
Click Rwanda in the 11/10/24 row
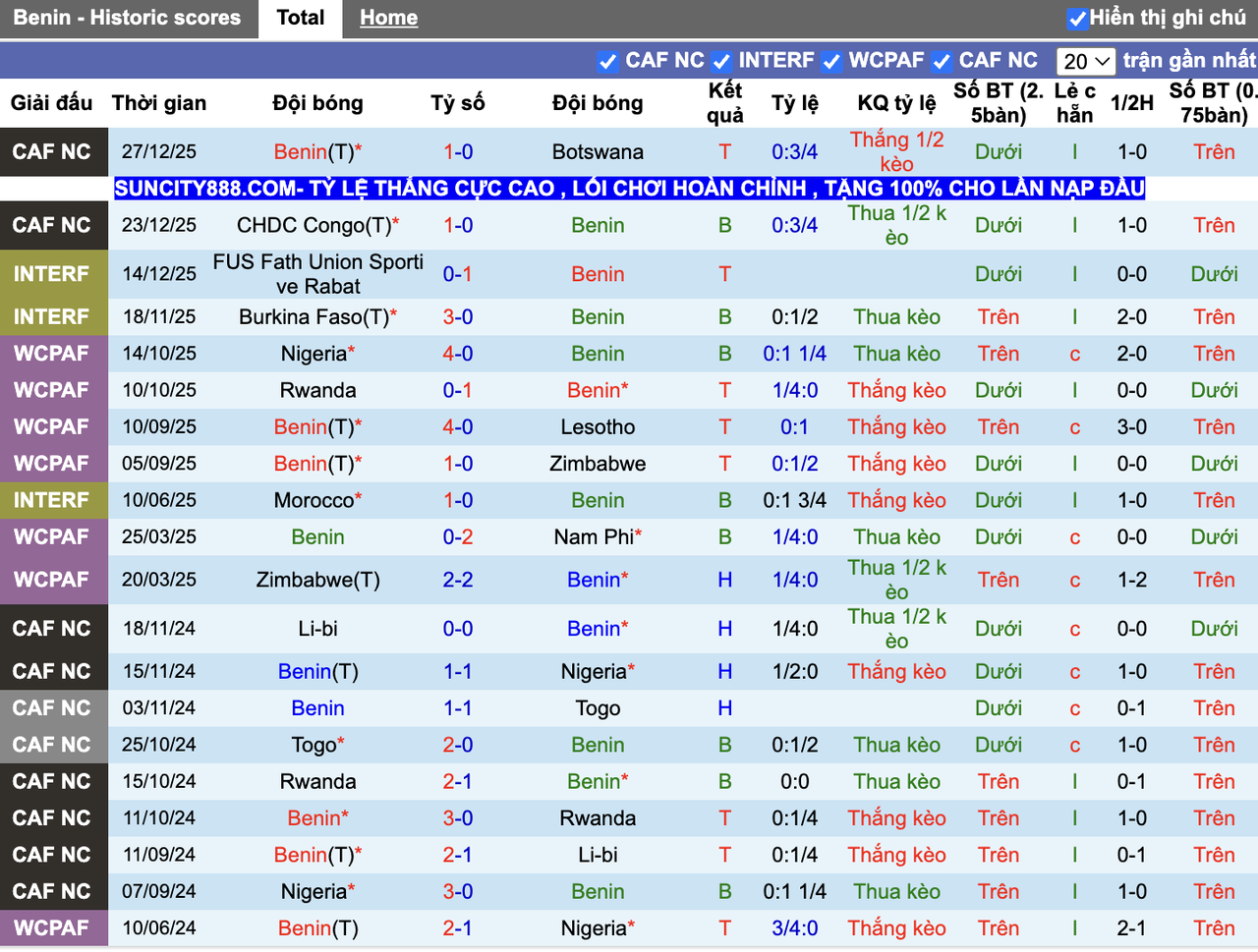tap(598, 818)
